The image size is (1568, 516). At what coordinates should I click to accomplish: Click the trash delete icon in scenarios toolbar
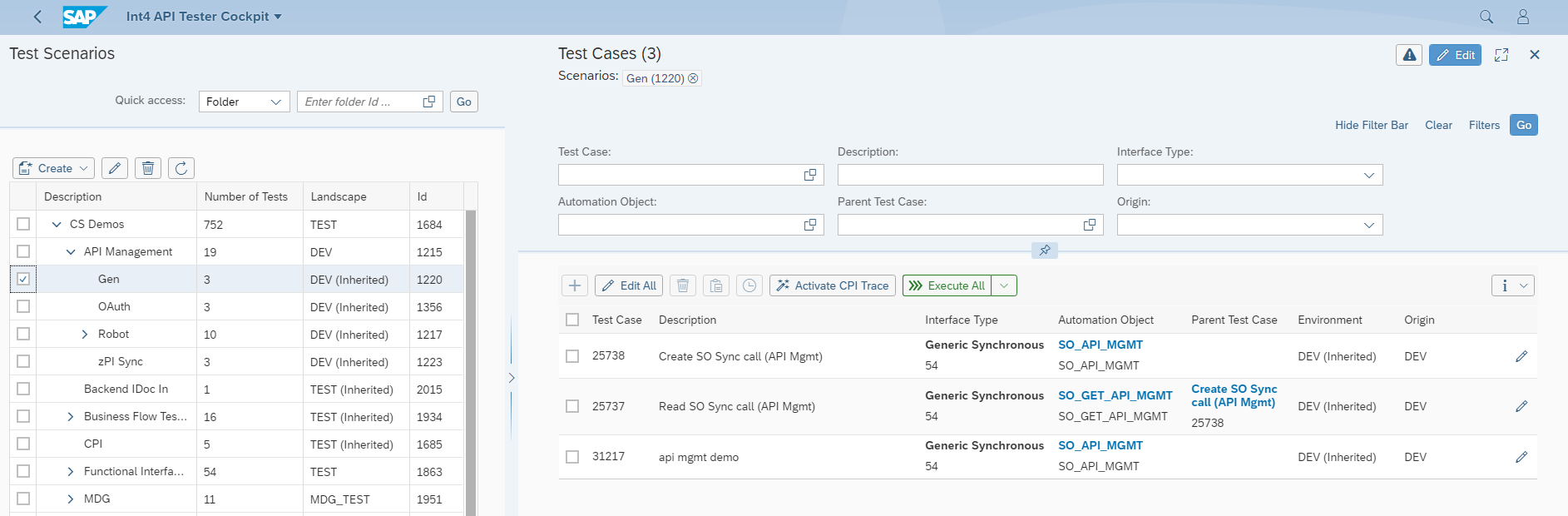click(148, 168)
